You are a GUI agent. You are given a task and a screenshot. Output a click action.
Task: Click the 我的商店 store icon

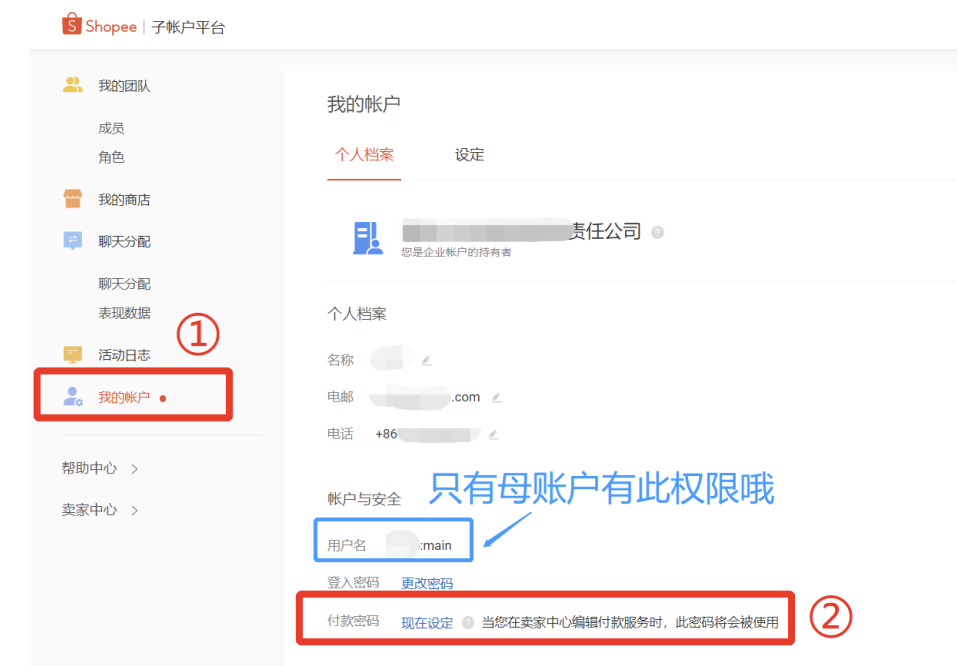point(72,198)
